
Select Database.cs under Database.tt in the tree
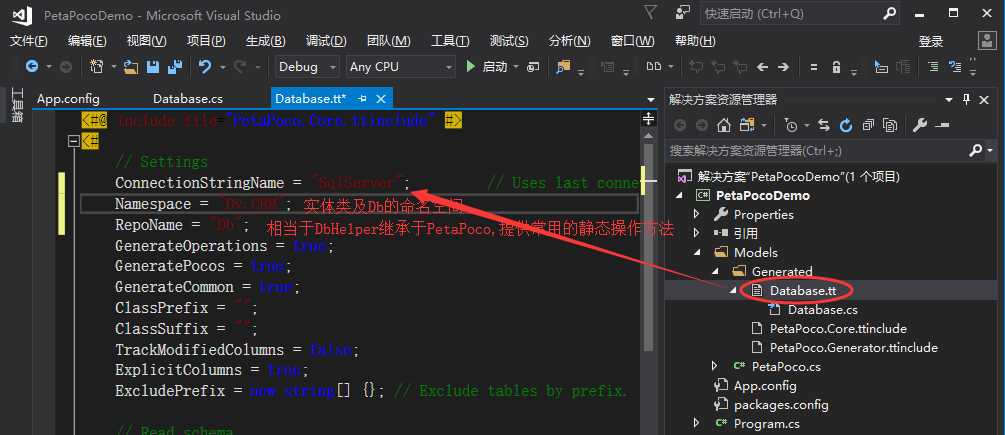click(x=822, y=309)
